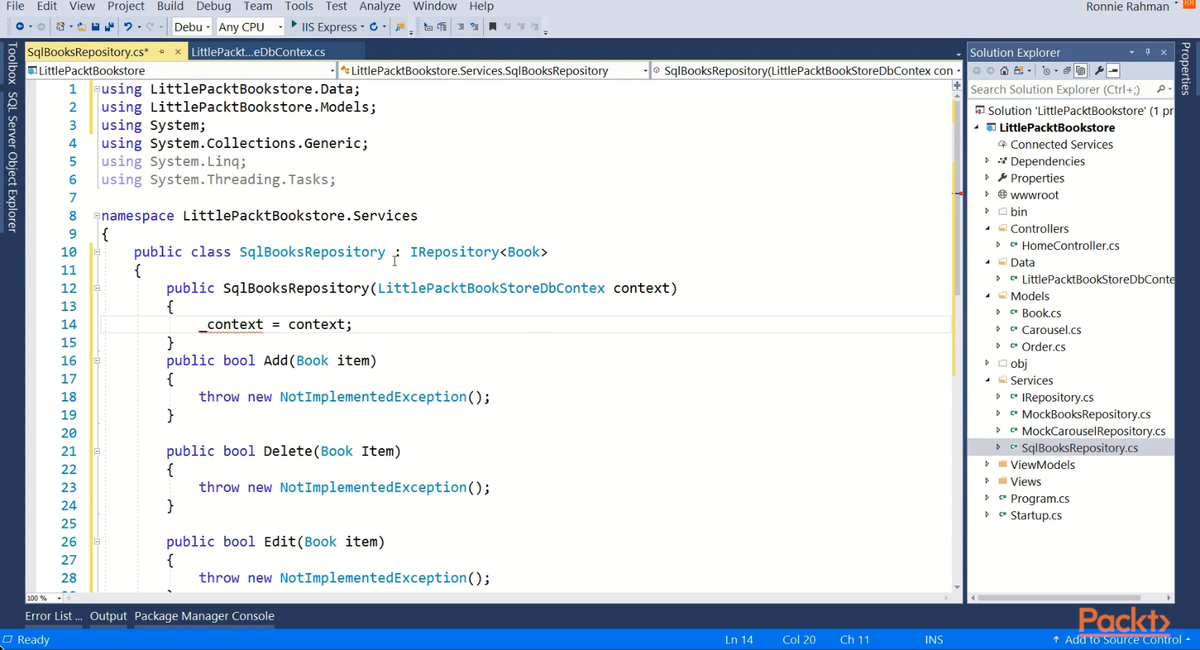Click the Ronnie Rahman account name
The width and height of the screenshot is (1200, 650).
tap(1127, 7)
